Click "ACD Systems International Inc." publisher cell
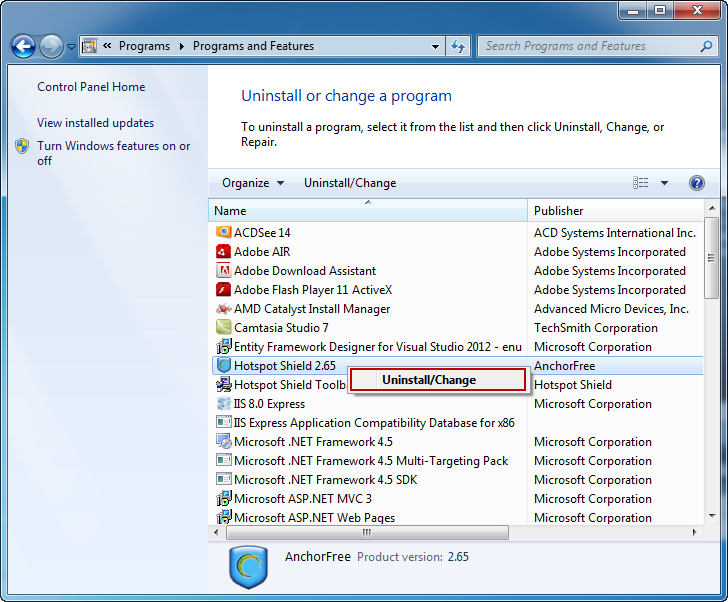The width and height of the screenshot is (728, 602). click(x=615, y=233)
